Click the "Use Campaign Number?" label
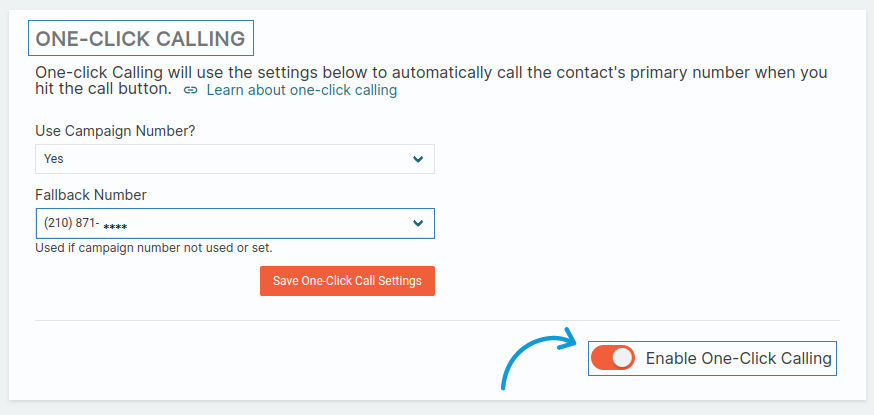Viewport: 874px width, 415px height. (x=115, y=131)
